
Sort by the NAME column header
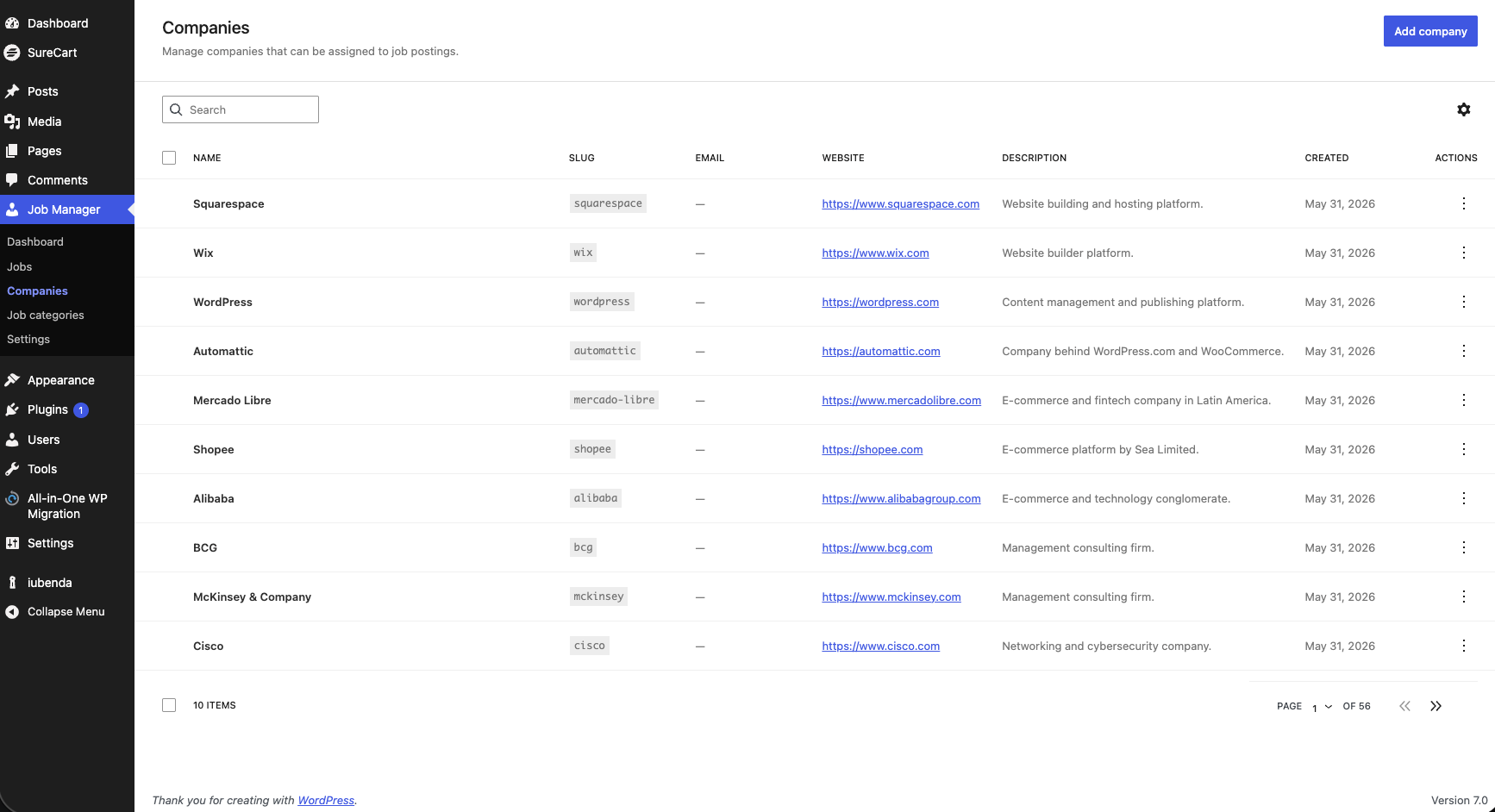click(x=207, y=158)
